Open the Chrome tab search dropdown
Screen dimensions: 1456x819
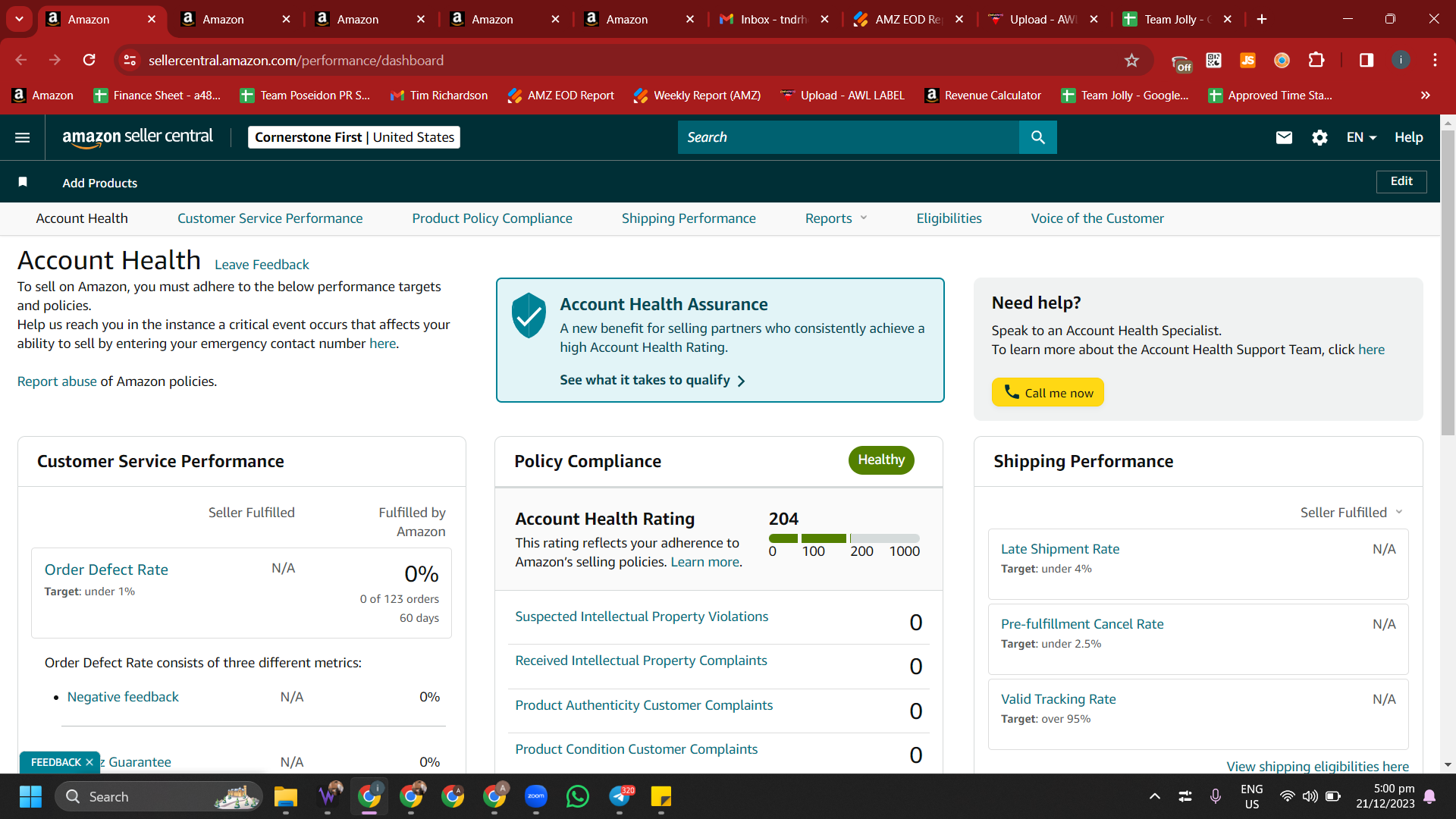(19, 19)
